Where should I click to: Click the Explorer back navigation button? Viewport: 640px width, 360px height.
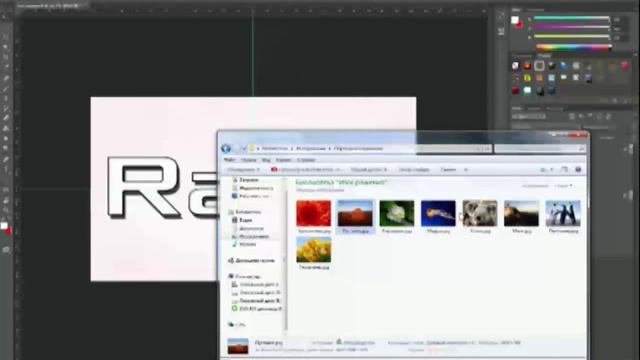(226, 149)
